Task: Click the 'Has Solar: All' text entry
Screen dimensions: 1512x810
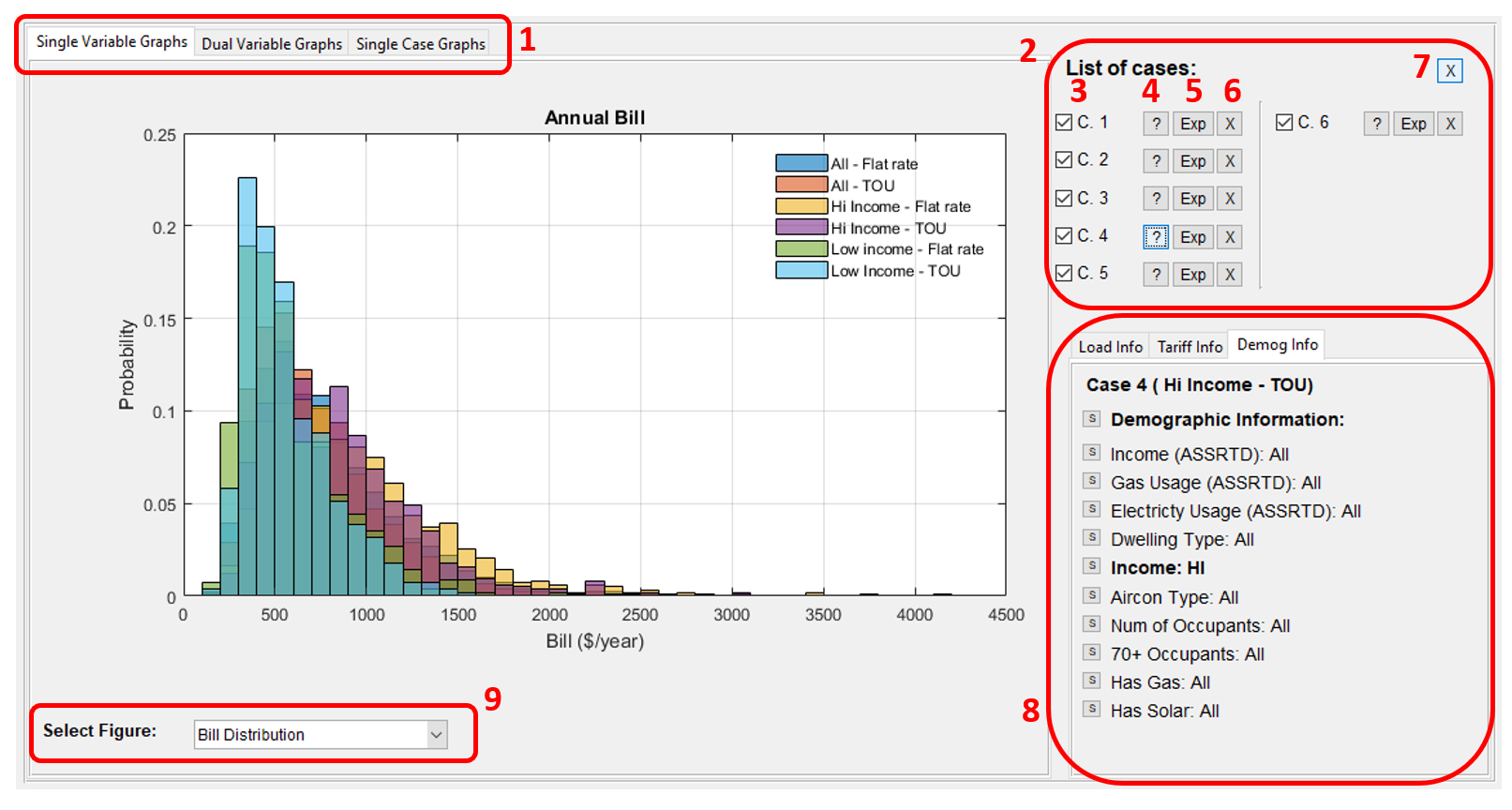Action: coord(1165,712)
